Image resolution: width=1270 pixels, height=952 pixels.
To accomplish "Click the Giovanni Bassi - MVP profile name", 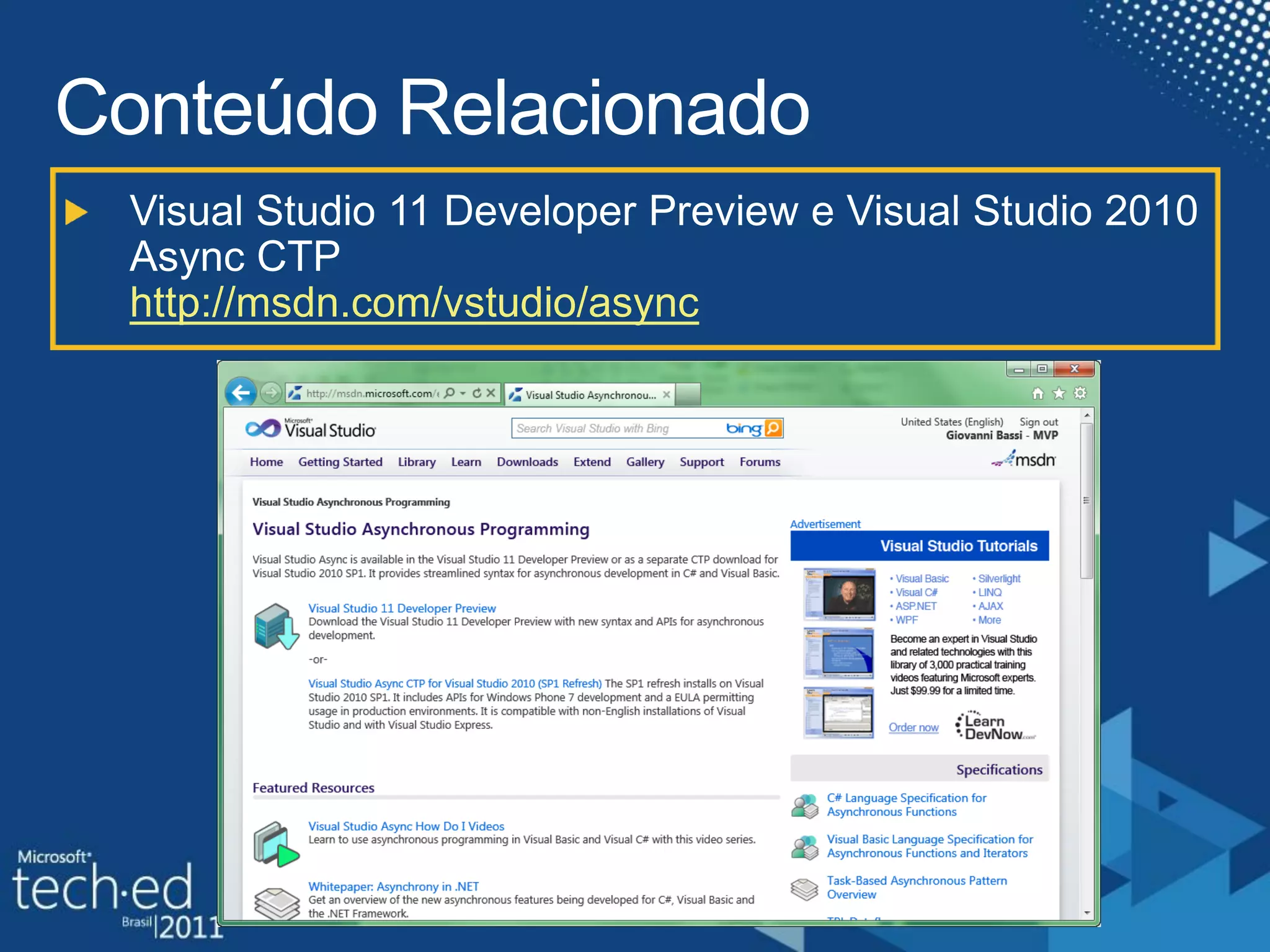I will (x=1002, y=435).
